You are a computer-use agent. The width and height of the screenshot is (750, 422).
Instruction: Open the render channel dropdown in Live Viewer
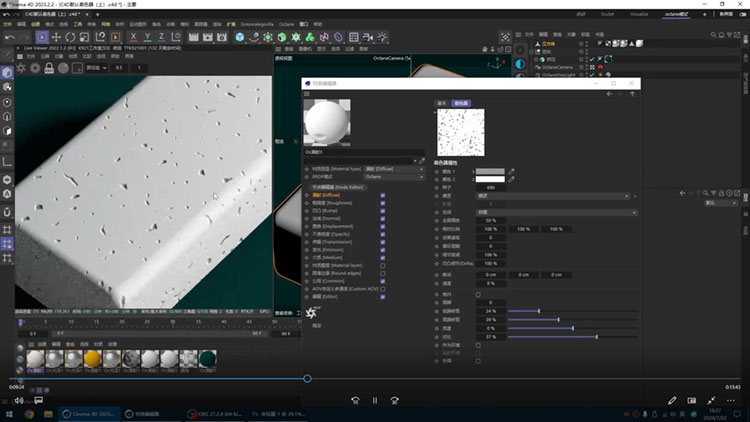pos(95,68)
